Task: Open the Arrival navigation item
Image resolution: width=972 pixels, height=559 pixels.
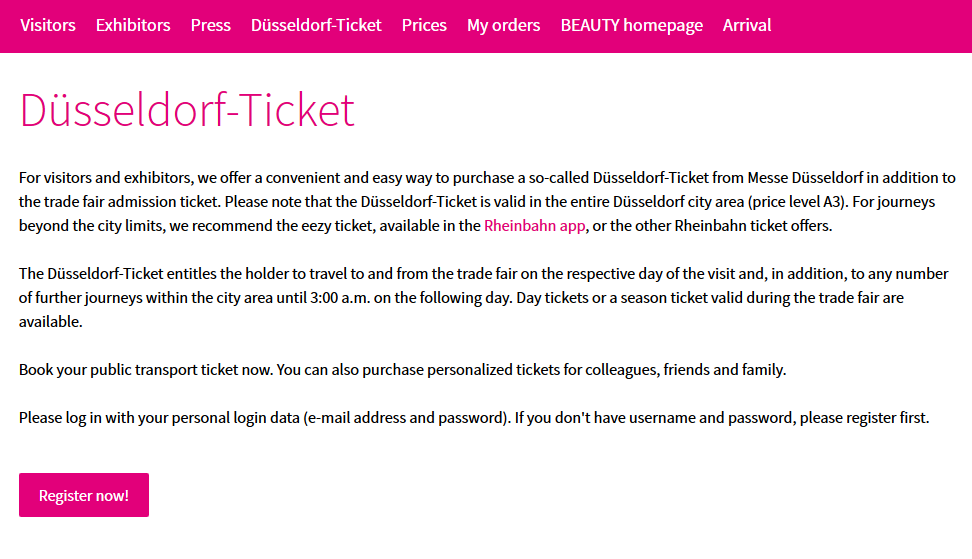Action: pos(747,25)
